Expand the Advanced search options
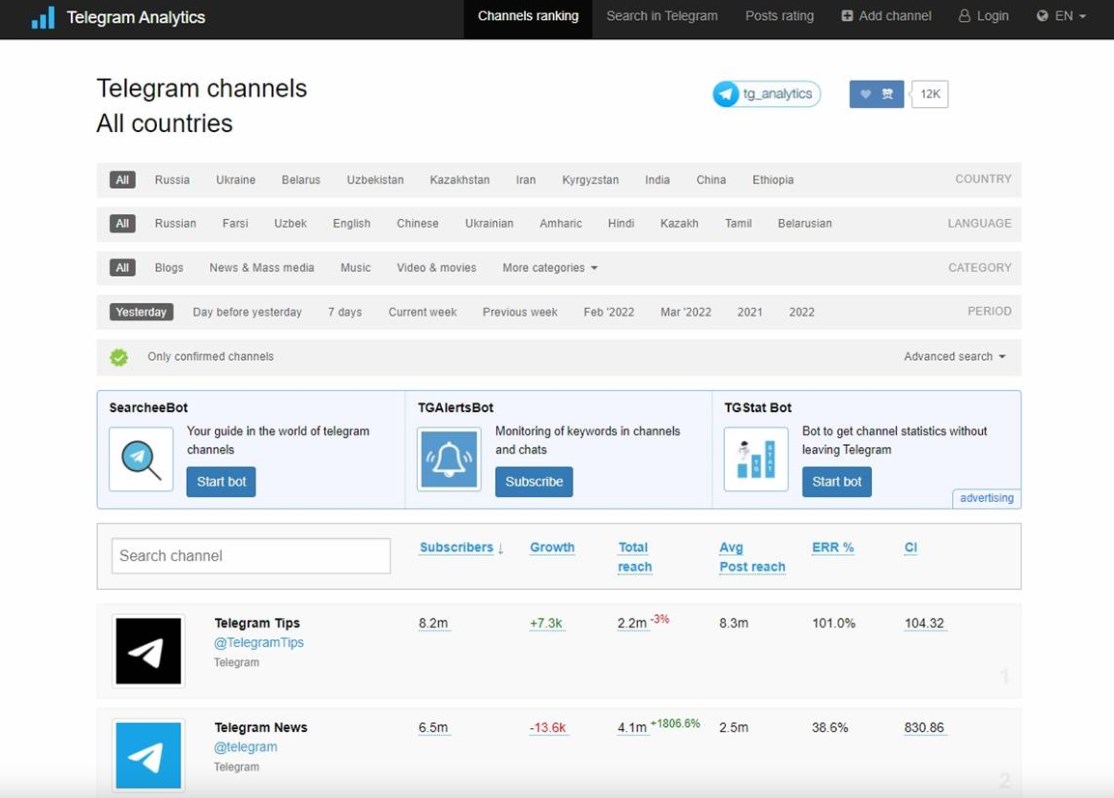Viewport: 1114px width, 798px height. 954,357
